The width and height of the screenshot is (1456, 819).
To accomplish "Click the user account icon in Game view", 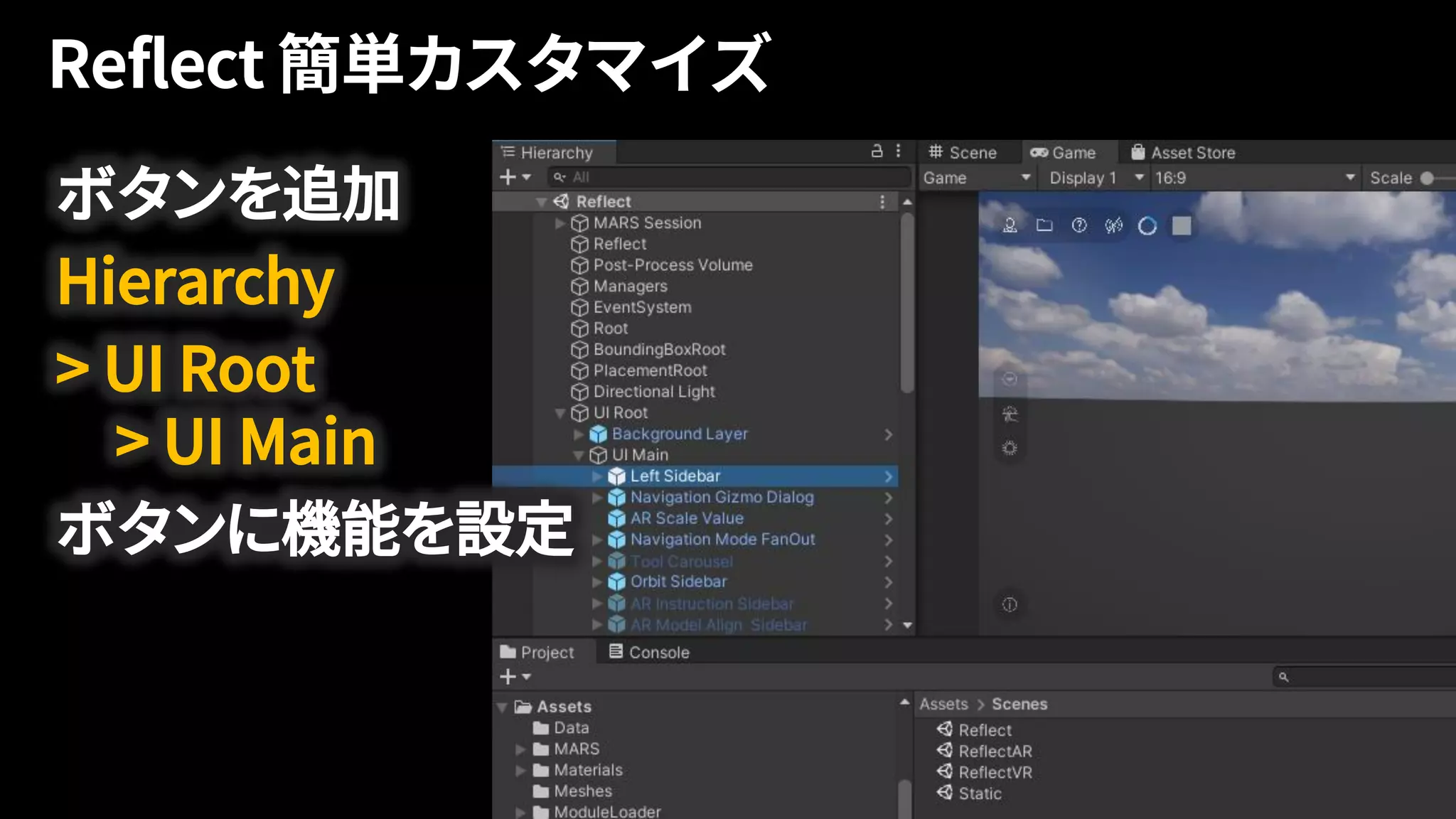I will pyautogui.click(x=1010, y=226).
